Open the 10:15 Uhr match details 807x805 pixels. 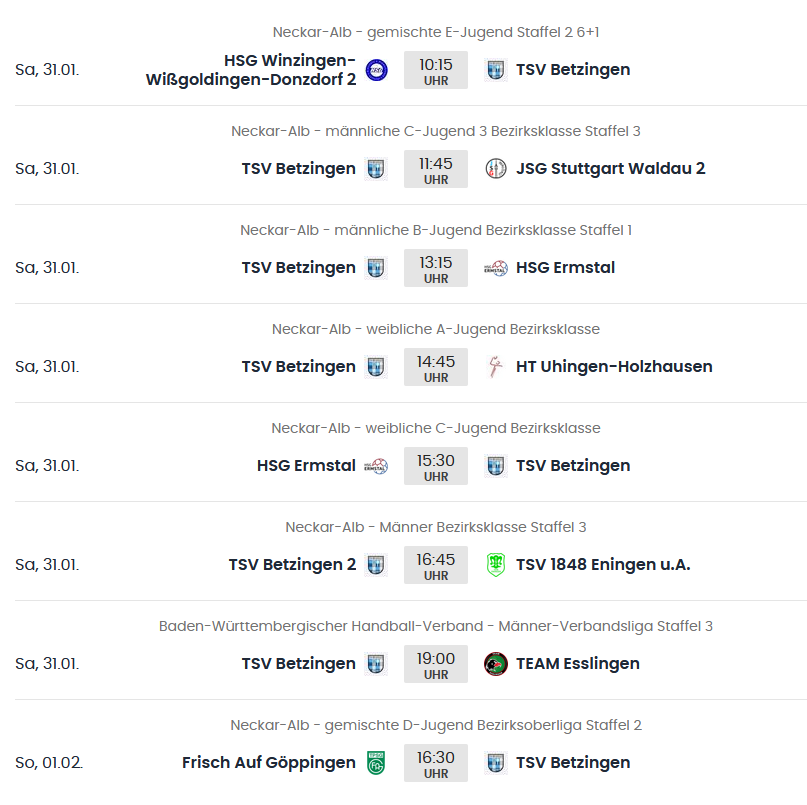436,71
